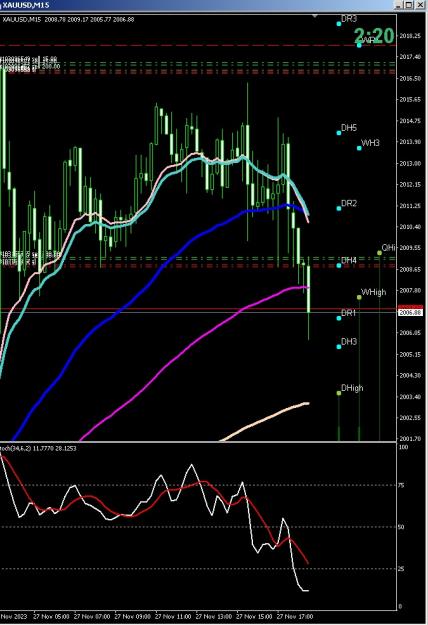Click the last falling candle near 2006.88
The height and width of the screenshot is (625, 428).
[x=308, y=289]
